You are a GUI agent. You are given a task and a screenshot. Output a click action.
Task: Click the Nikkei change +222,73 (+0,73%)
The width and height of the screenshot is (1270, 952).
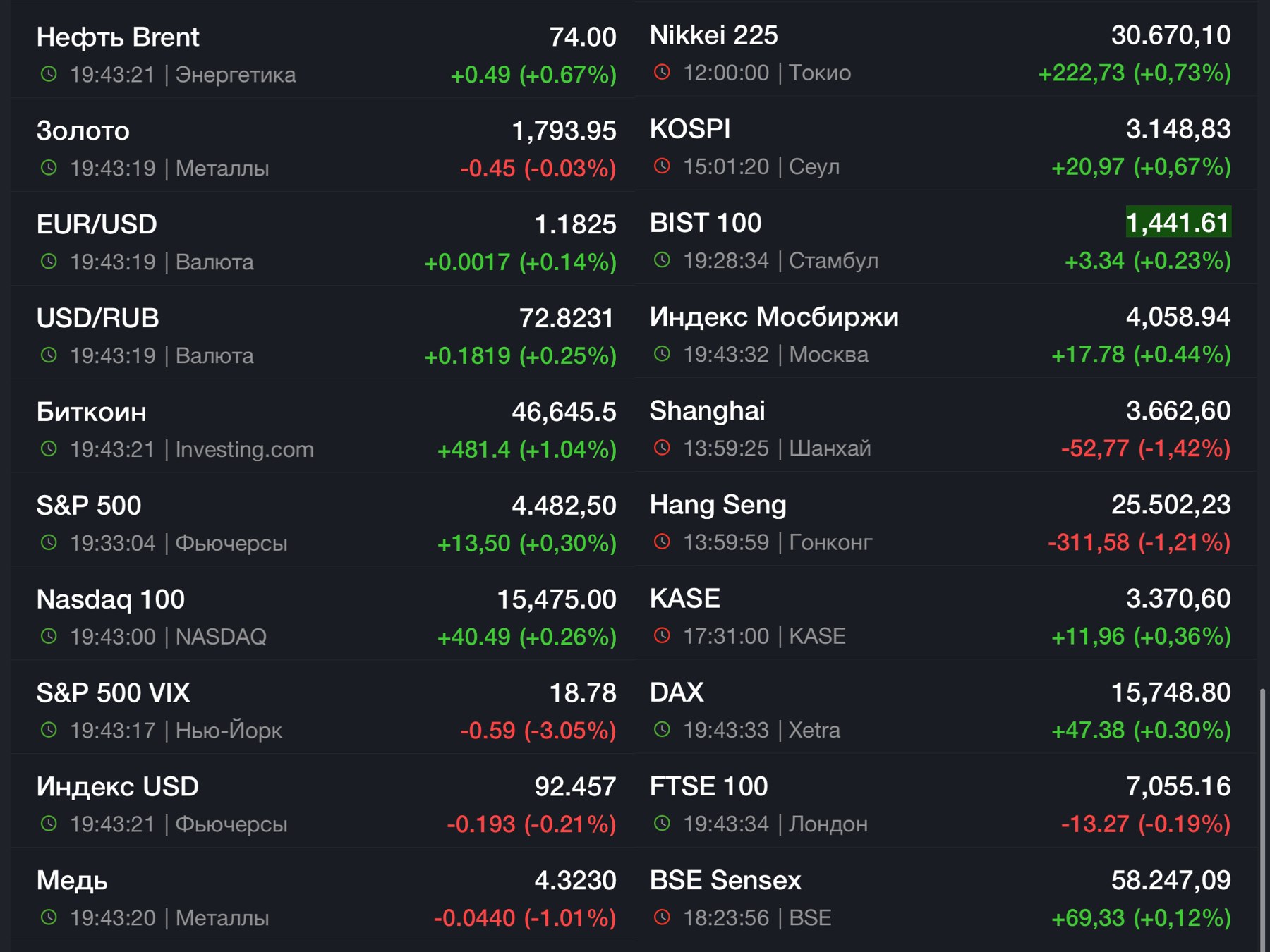point(1135,73)
